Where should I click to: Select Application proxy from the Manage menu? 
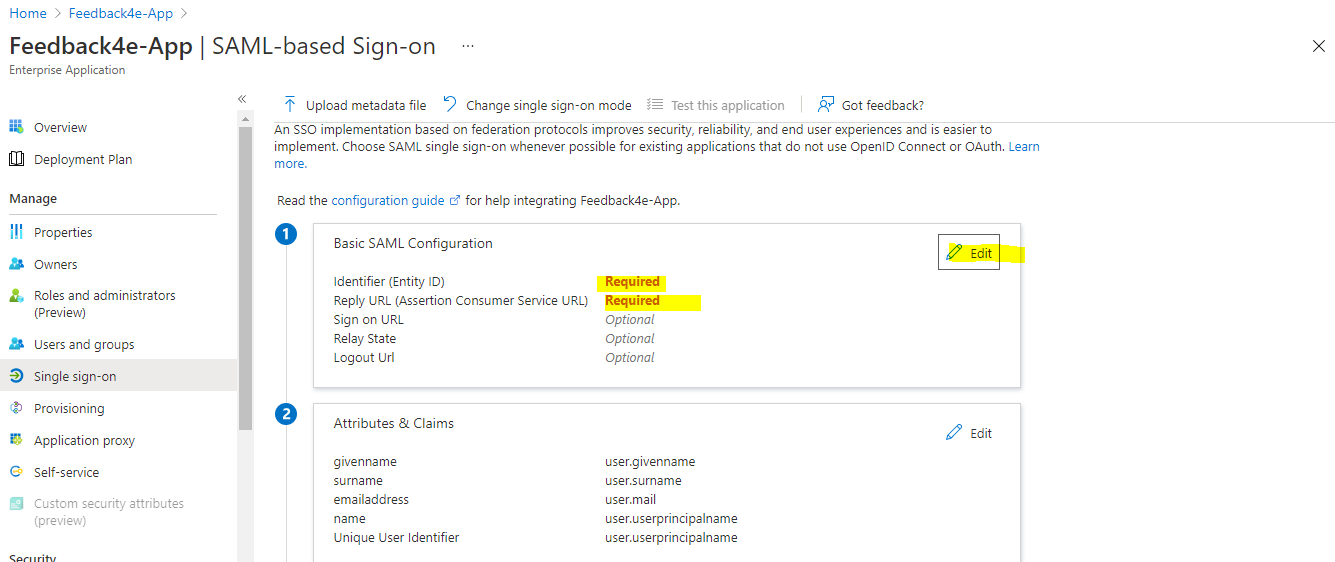pyautogui.click(x=84, y=440)
